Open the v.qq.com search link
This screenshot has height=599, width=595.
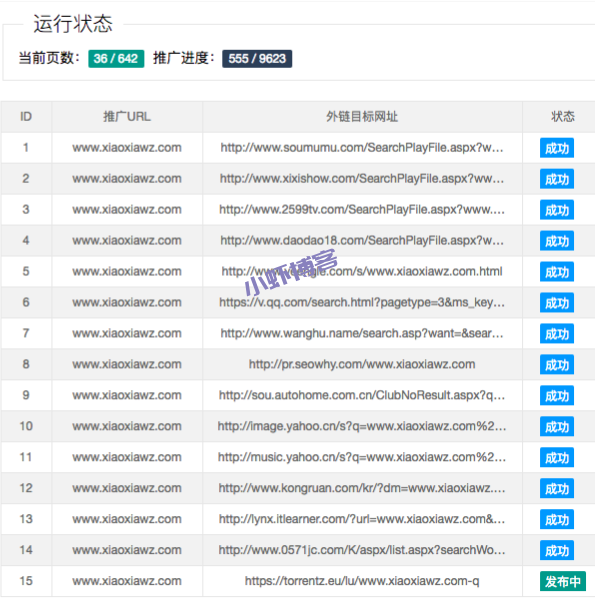pos(362,302)
